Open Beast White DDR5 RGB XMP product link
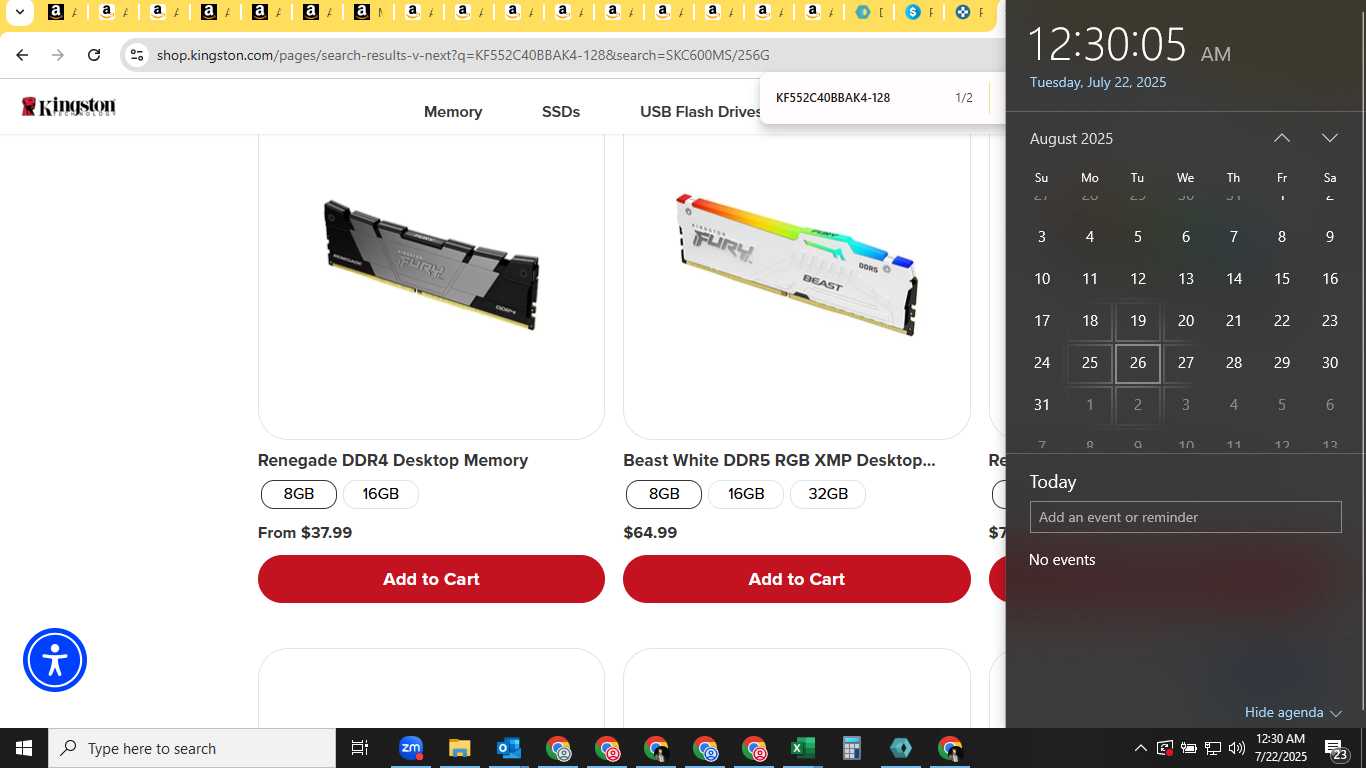 coord(779,460)
